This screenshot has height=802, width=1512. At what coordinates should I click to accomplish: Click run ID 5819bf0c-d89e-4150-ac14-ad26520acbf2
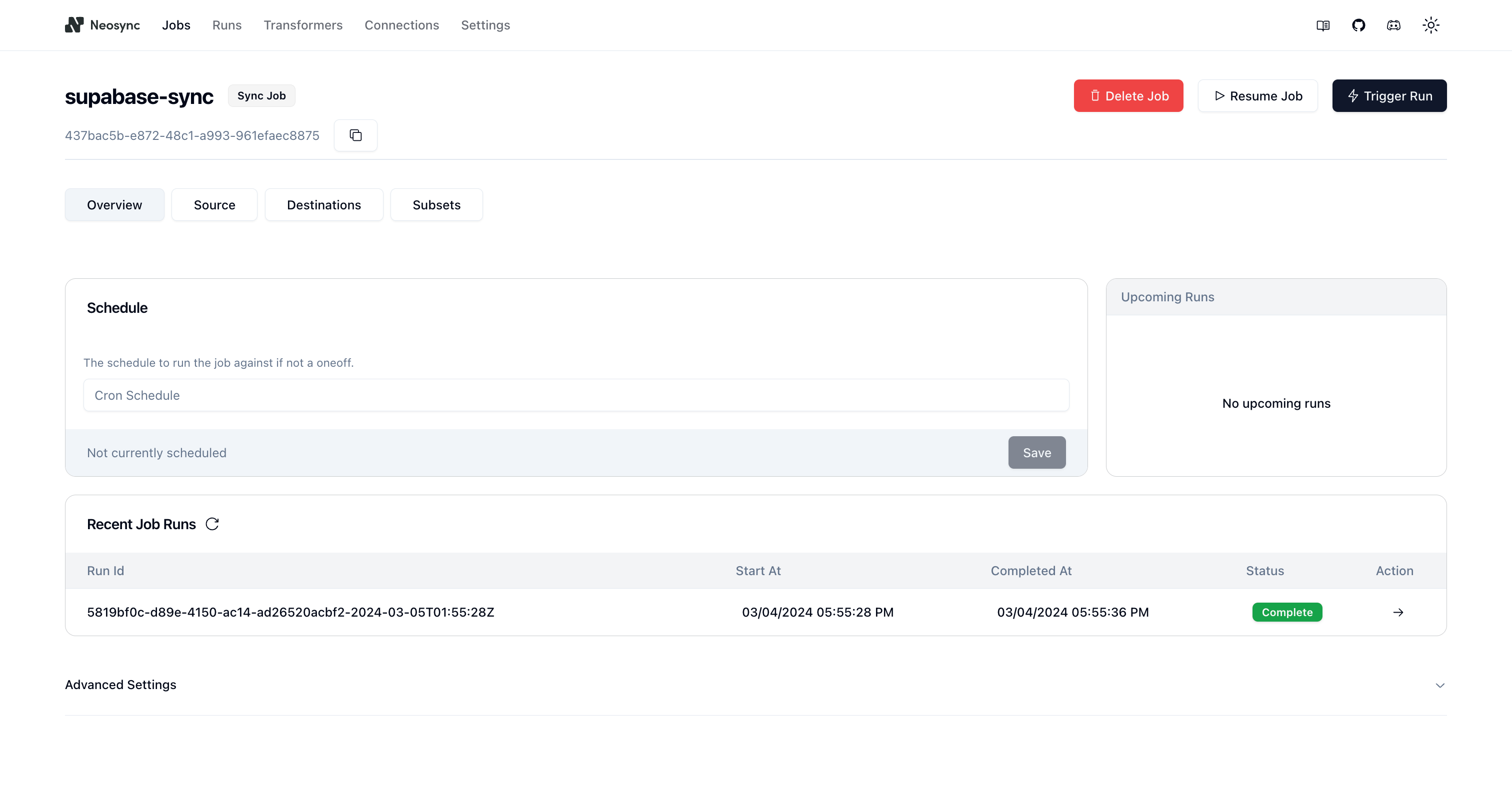coord(290,612)
